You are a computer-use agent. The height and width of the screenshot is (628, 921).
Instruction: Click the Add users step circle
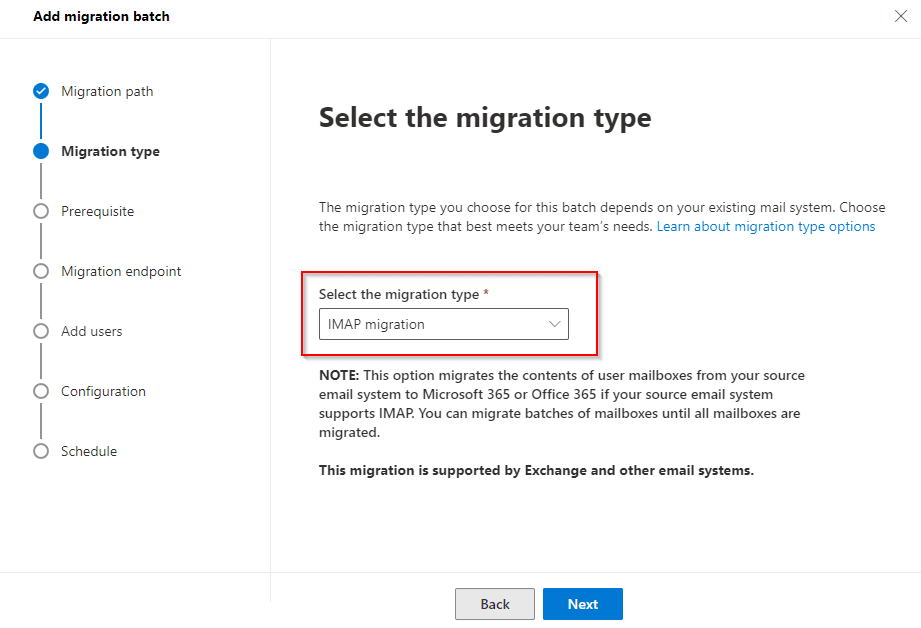[x=41, y=331]
